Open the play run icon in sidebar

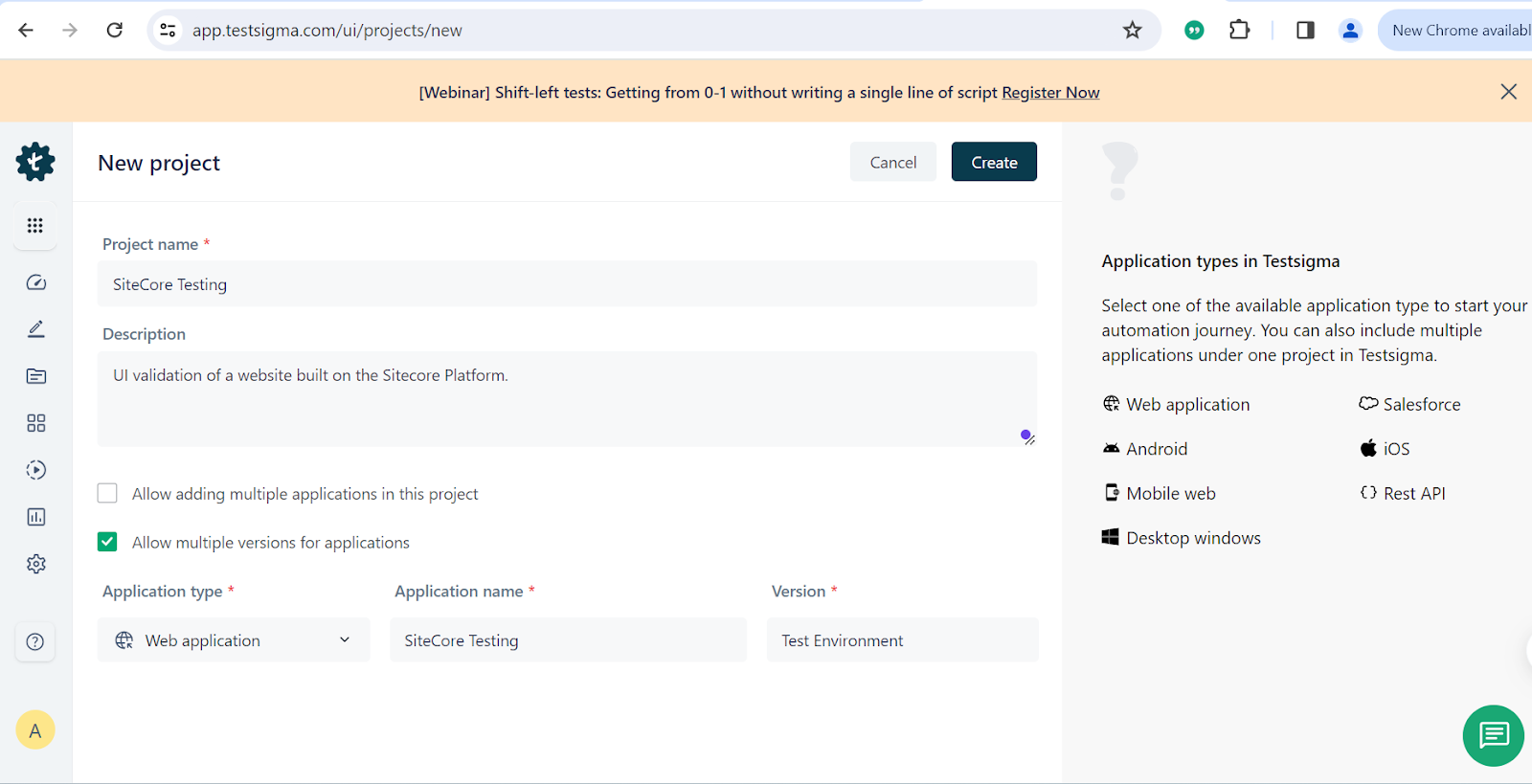click(x=36, y=470)
